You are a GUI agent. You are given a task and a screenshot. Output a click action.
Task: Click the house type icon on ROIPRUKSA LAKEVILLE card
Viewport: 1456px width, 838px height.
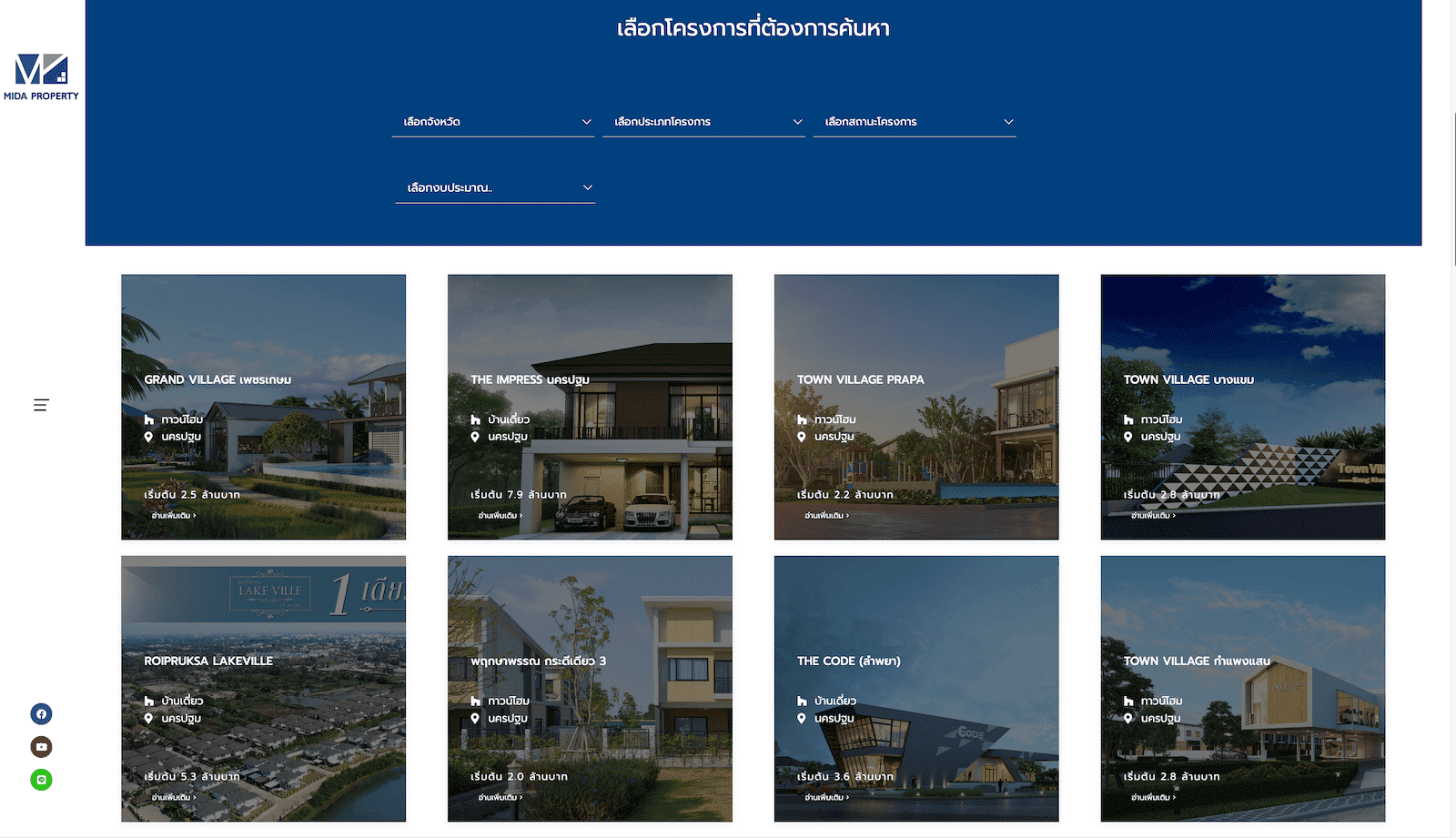[x=148, y=701]
